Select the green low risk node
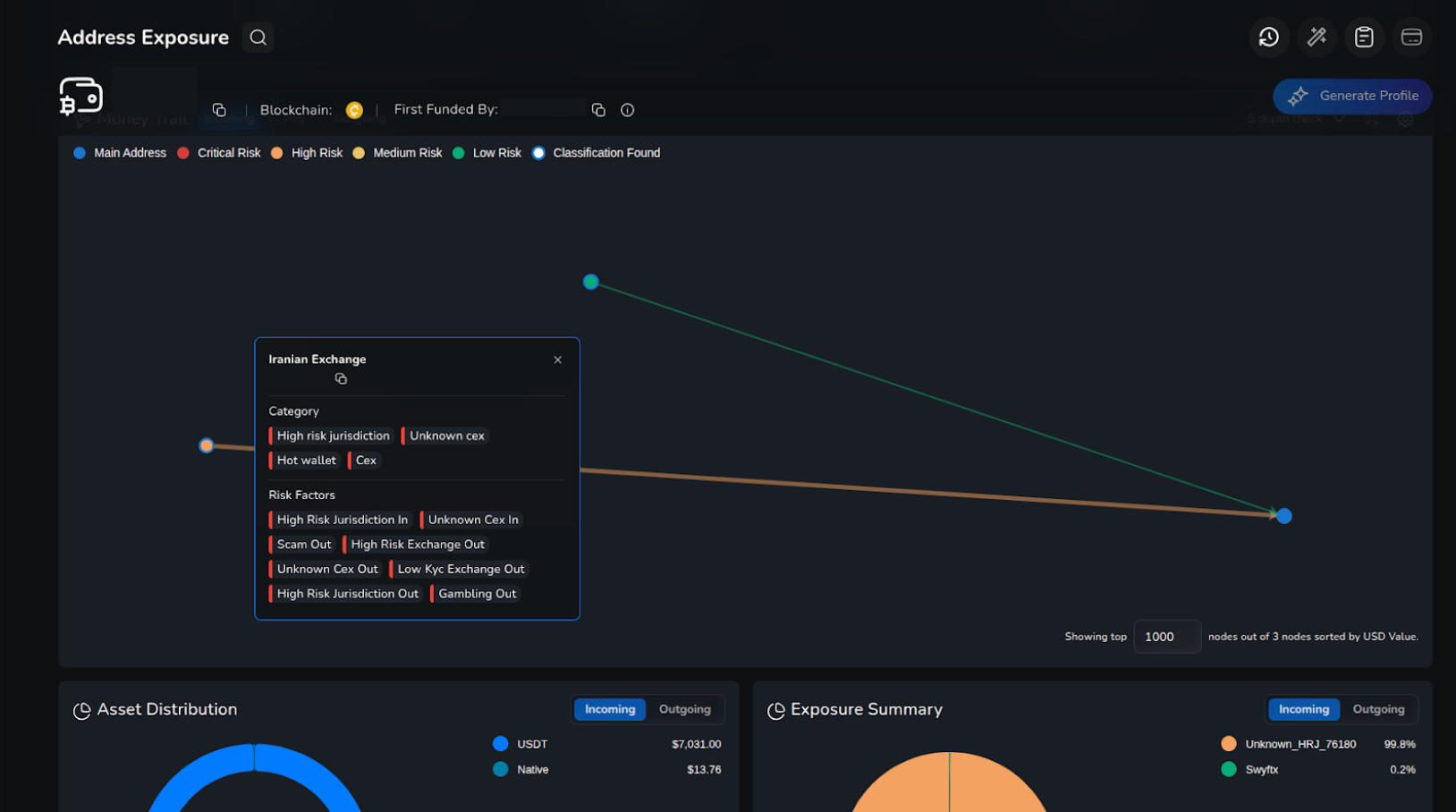The height and width of the screenshot is (812, 1456). coord(590,282)
